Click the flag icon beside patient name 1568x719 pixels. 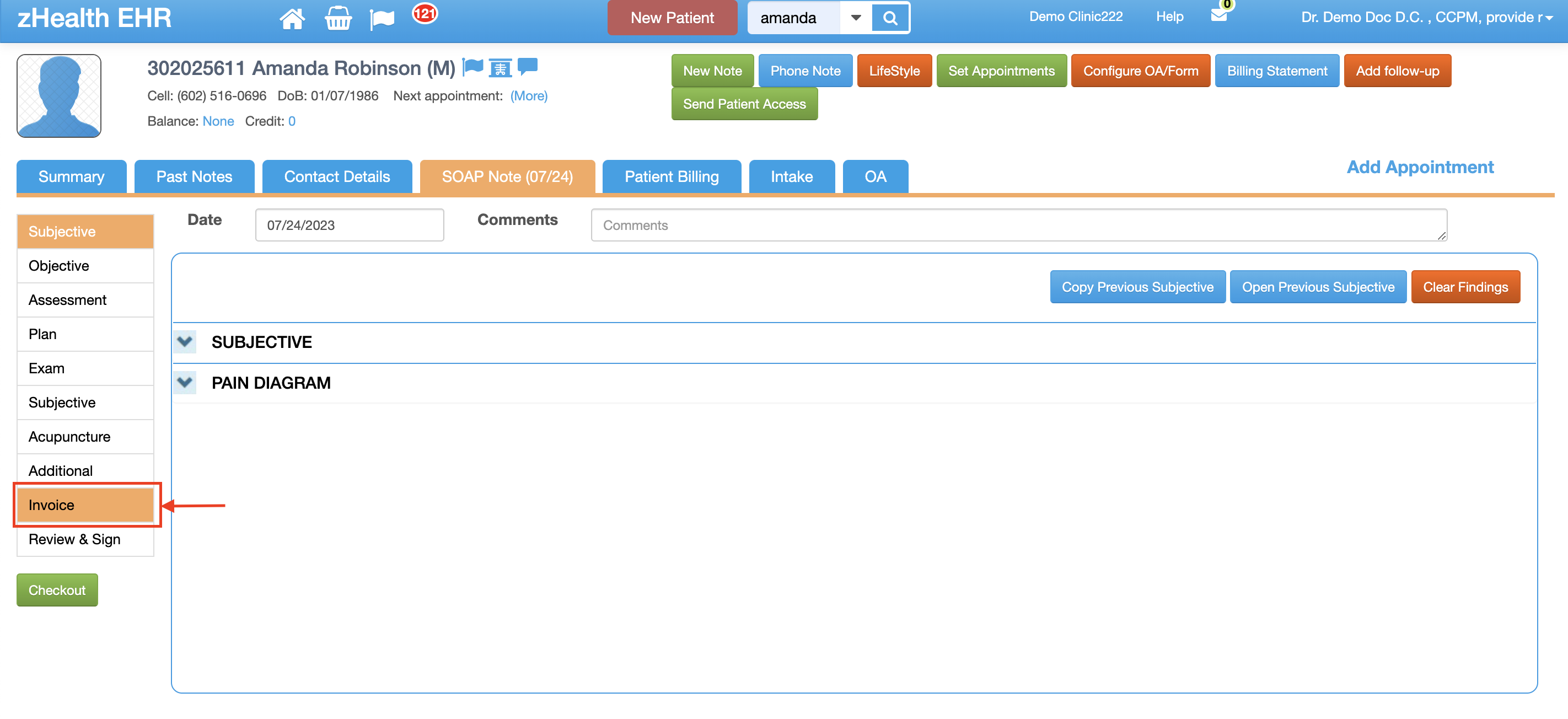click(x=472, y=67)
